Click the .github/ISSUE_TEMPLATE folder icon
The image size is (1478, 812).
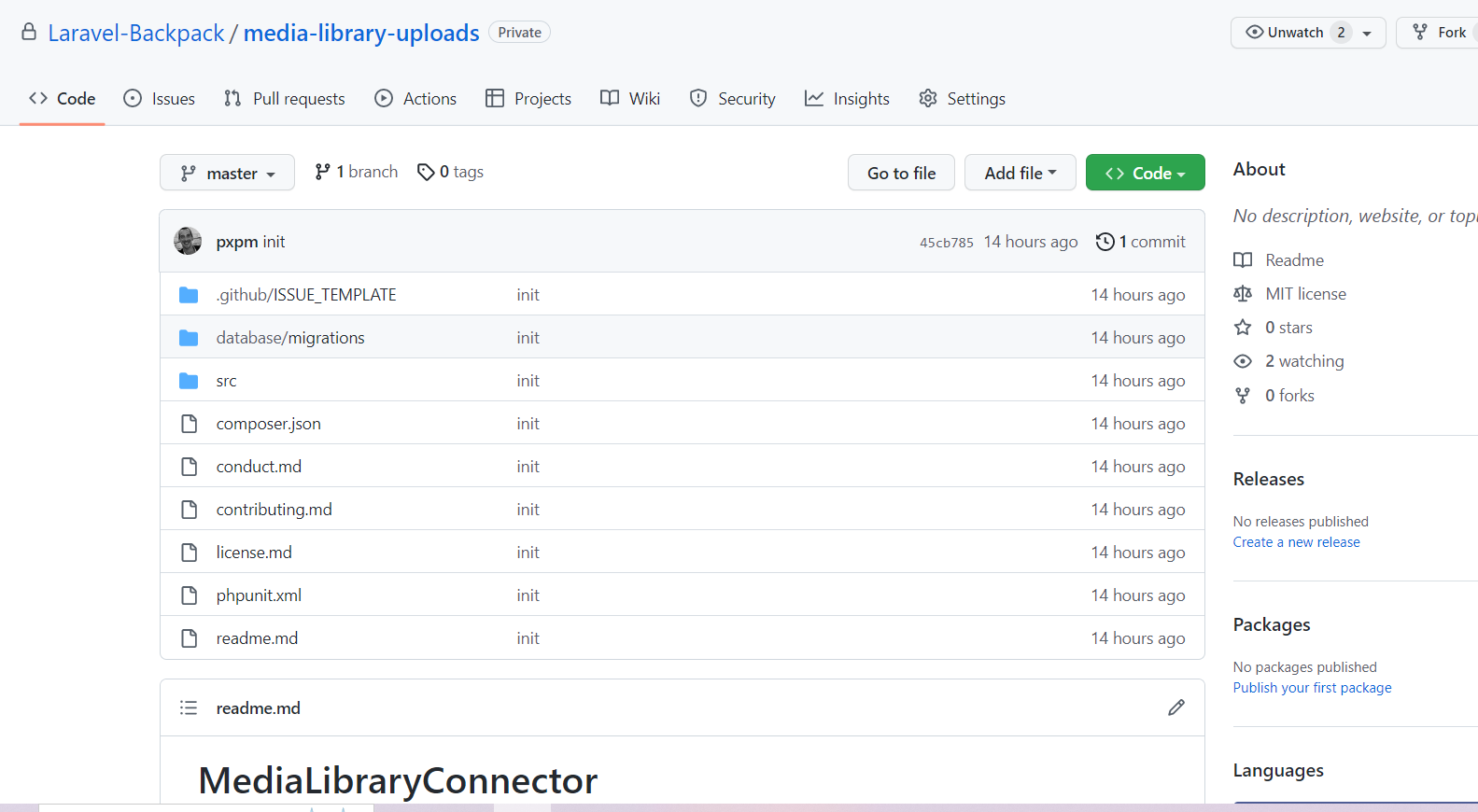click(189, 295)
